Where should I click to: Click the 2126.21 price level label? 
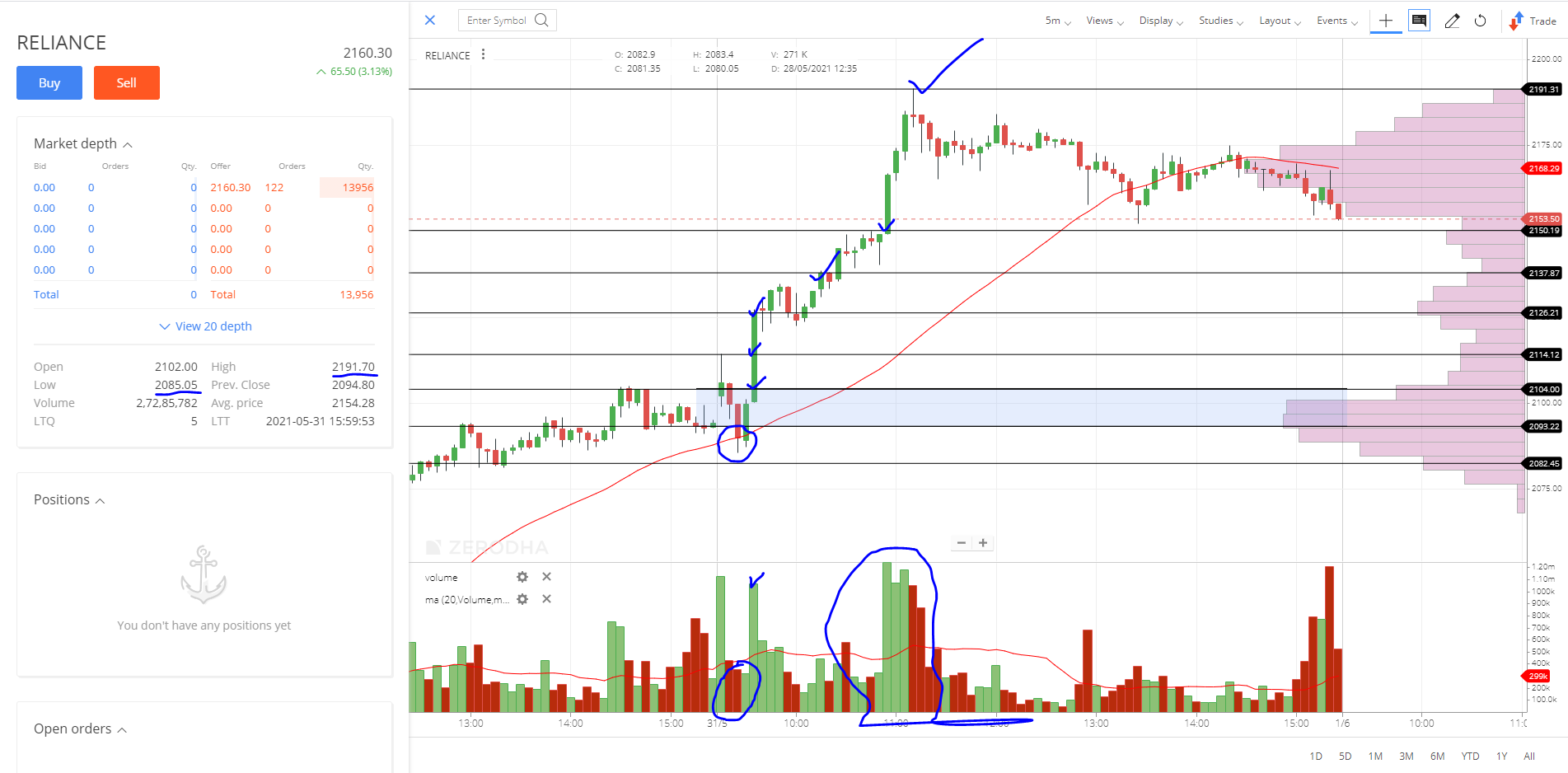1542,312
